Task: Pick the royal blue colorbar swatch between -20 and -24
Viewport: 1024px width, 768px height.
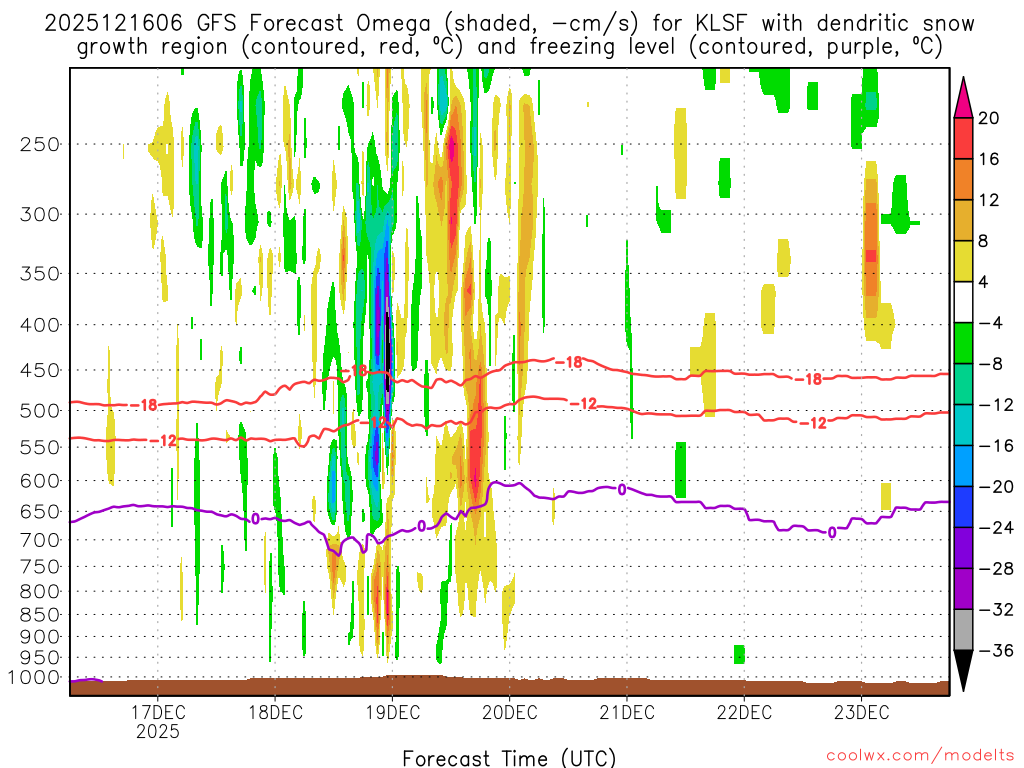Action: (963, 507)
